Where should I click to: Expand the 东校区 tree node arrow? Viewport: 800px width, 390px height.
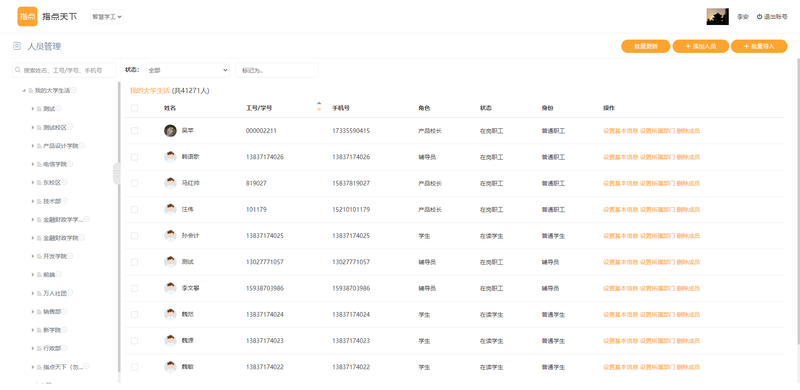(x=33, y=182)
